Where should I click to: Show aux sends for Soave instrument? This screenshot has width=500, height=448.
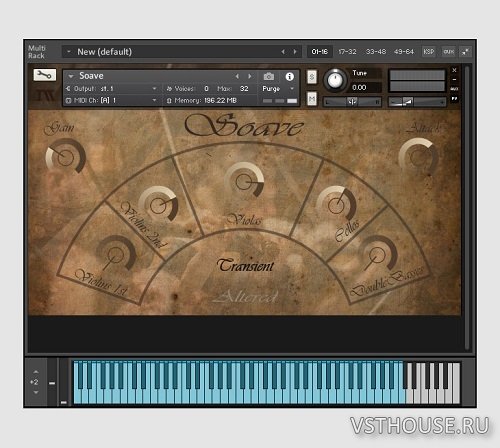click(454, 89)
